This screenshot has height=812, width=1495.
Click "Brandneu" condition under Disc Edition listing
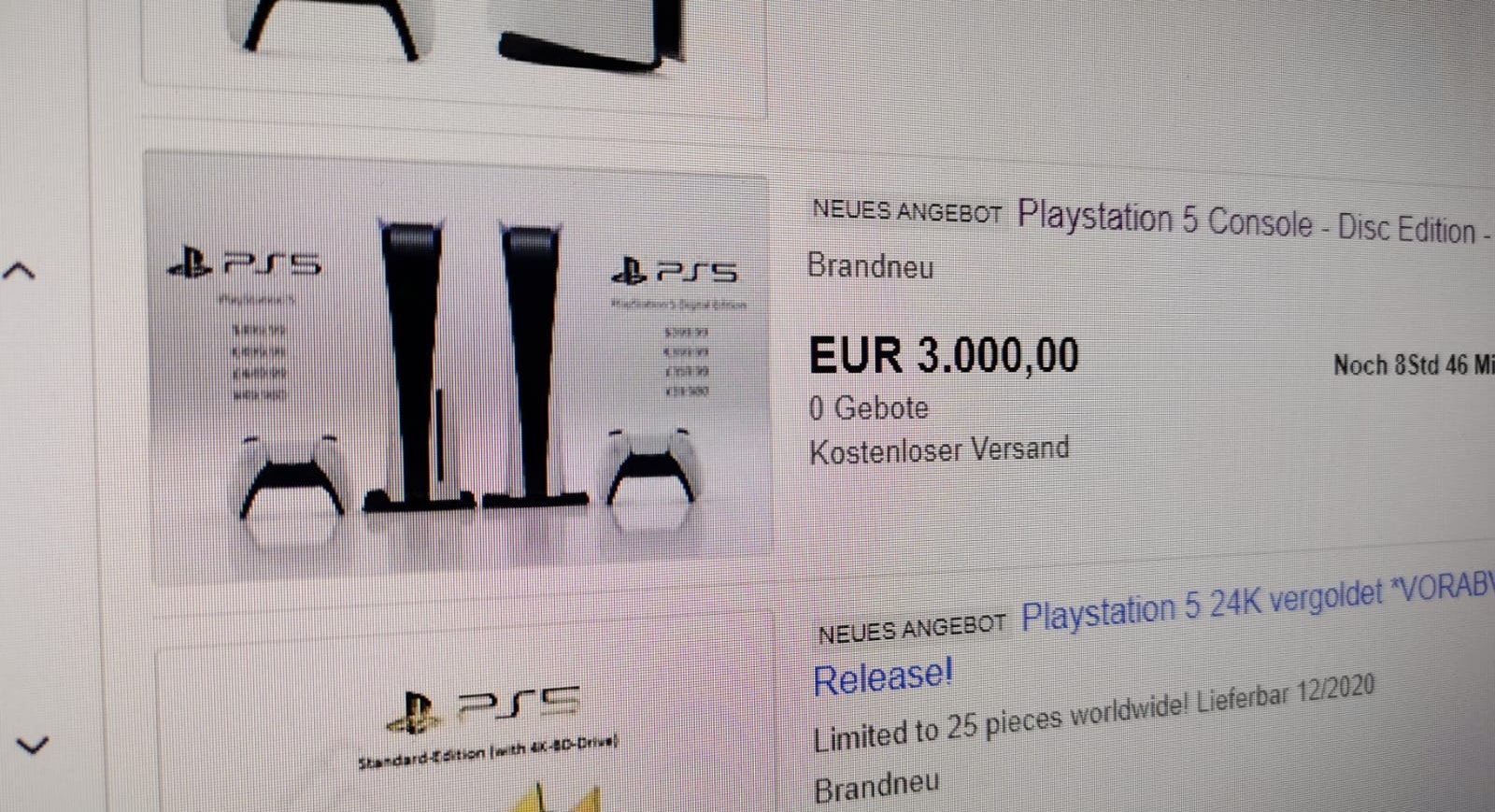[x=870, y=266]
